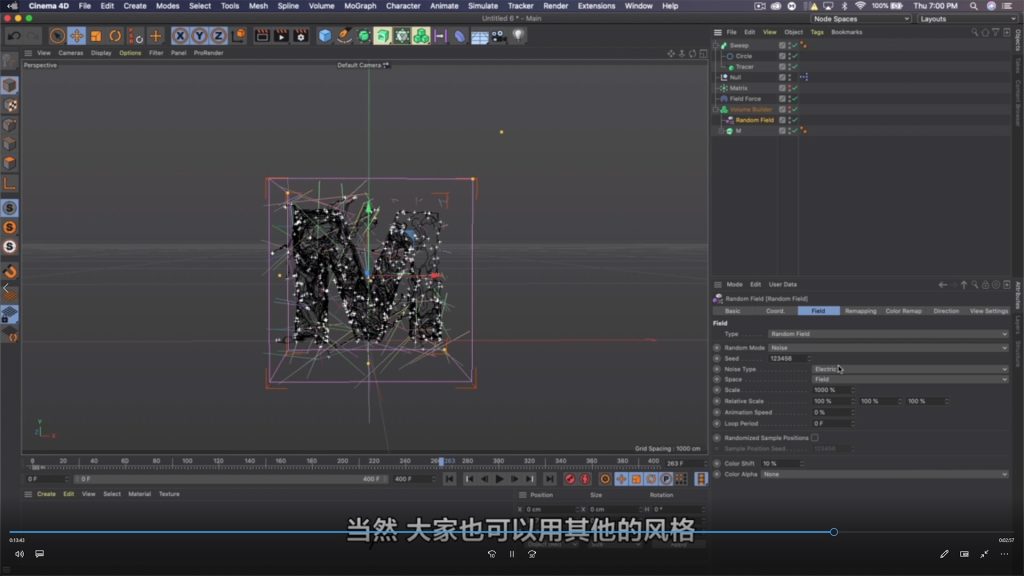1024x576 pixels.
Task: Select the Move tool in top toolbar
Action: click(x=76, y=36)
